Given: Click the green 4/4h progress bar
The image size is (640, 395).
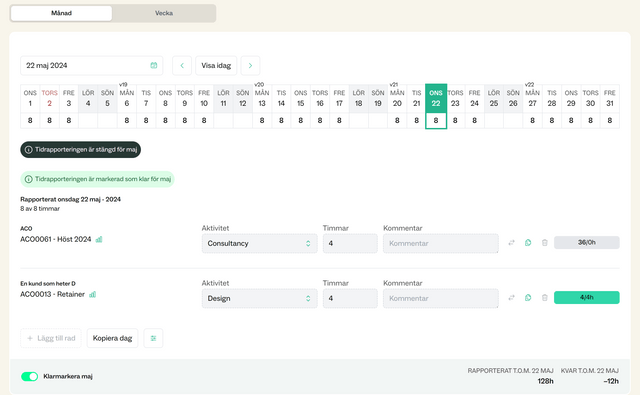Looking at the screenshot, I should click(x=587, y=297).
